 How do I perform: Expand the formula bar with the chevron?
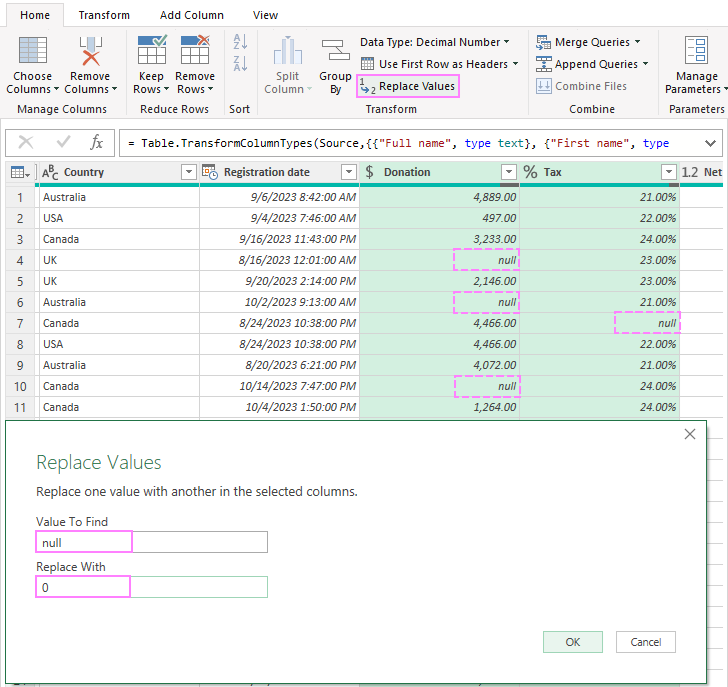[x=710, y=143]
